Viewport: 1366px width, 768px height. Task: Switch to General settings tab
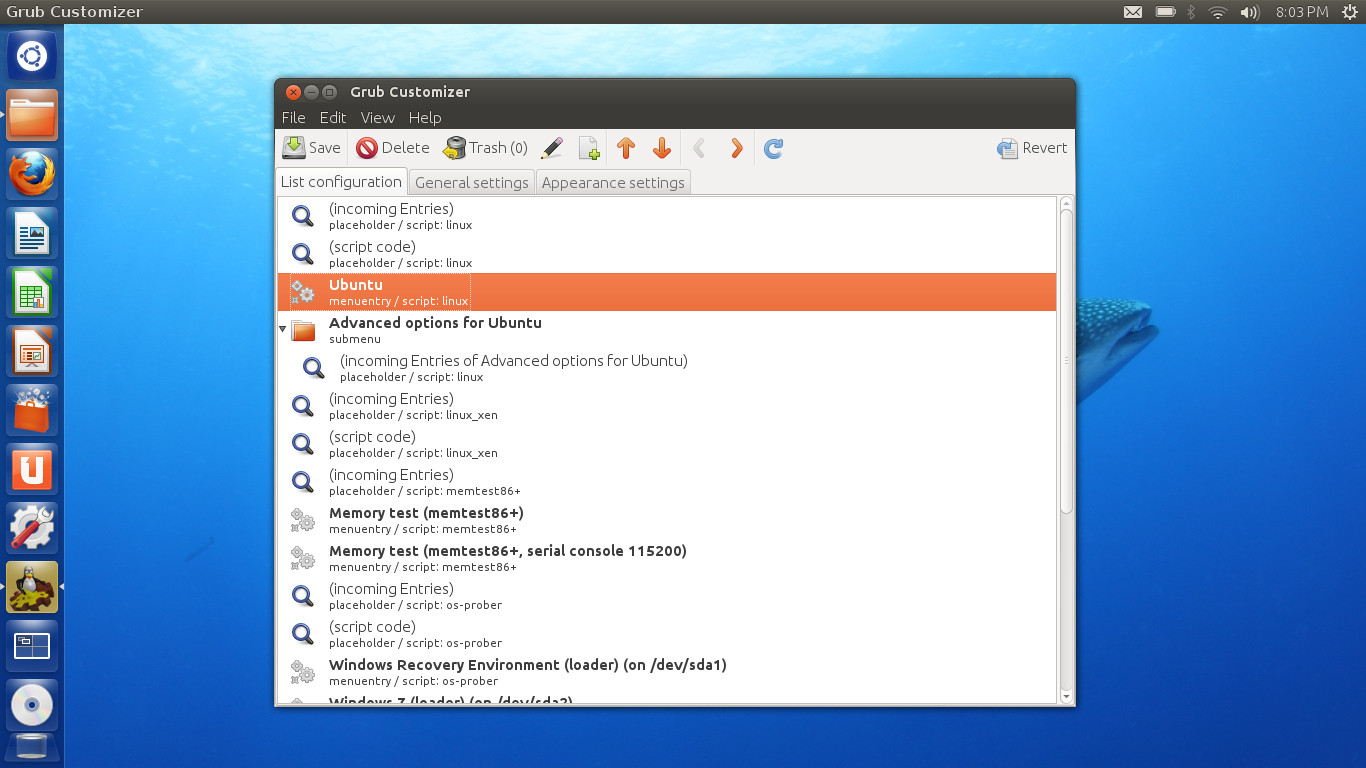[x=472, y=183]
